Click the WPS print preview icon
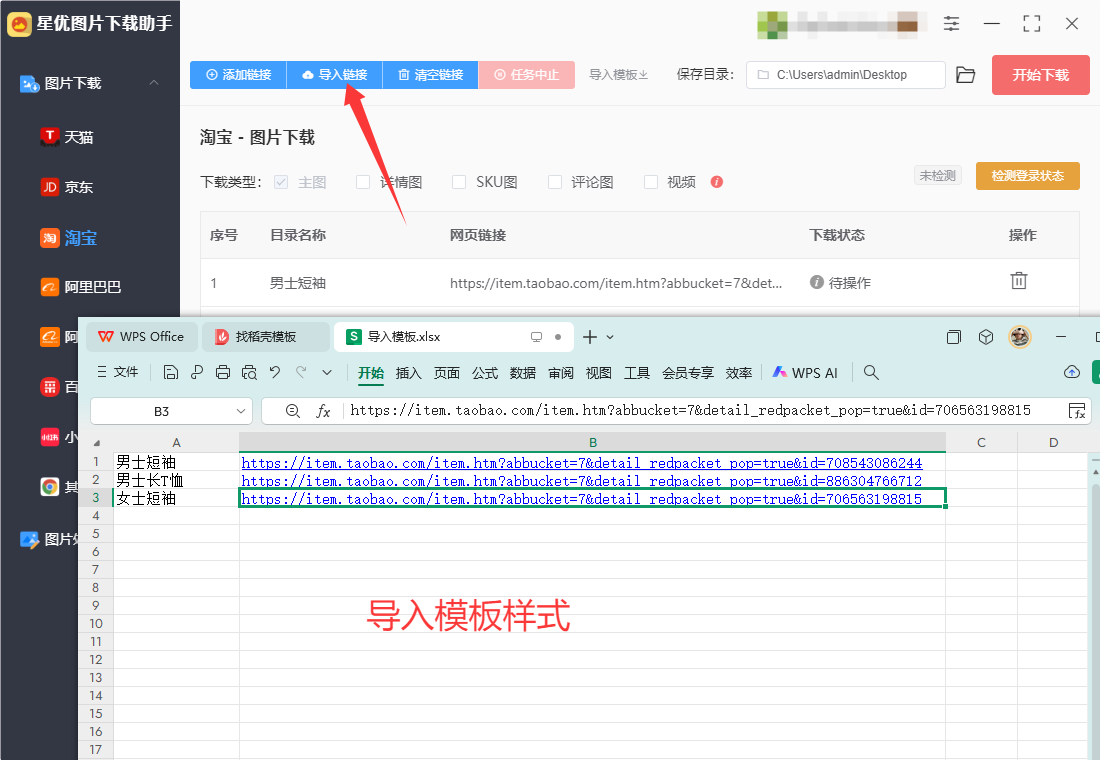This screenshot has height=760, width=1100. click(249, 372)
